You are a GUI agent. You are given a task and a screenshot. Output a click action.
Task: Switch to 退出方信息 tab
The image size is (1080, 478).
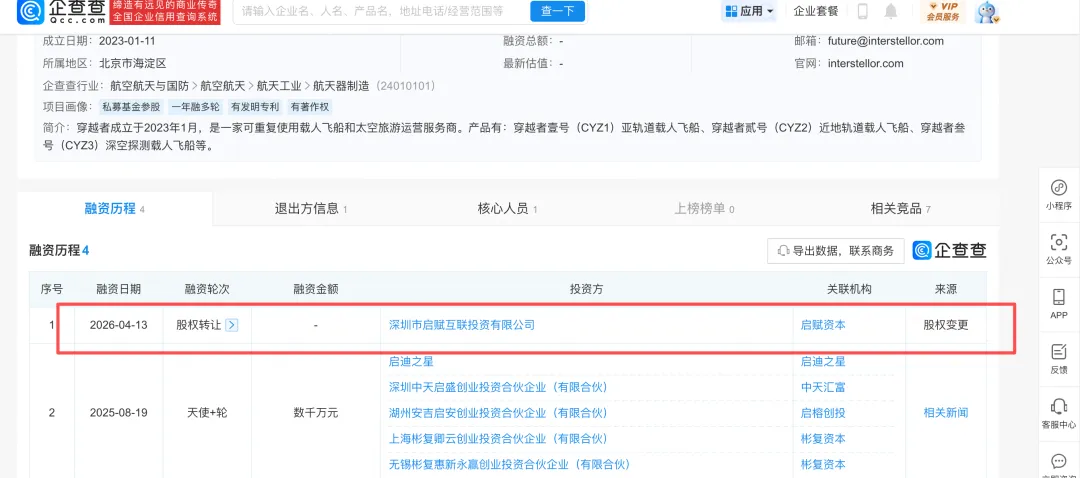point(311,209)
